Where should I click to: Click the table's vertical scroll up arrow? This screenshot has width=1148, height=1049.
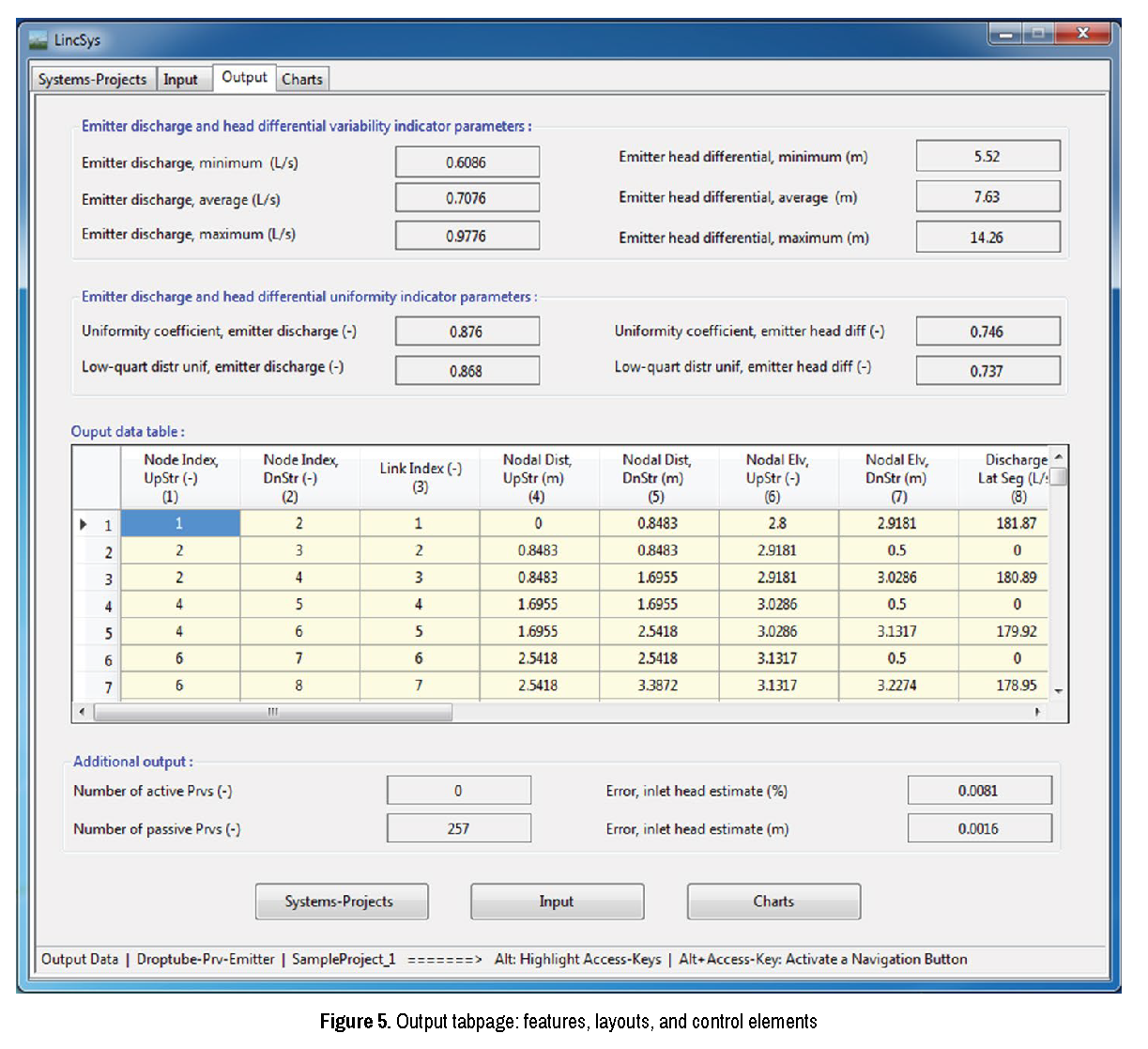[1058, 456]
